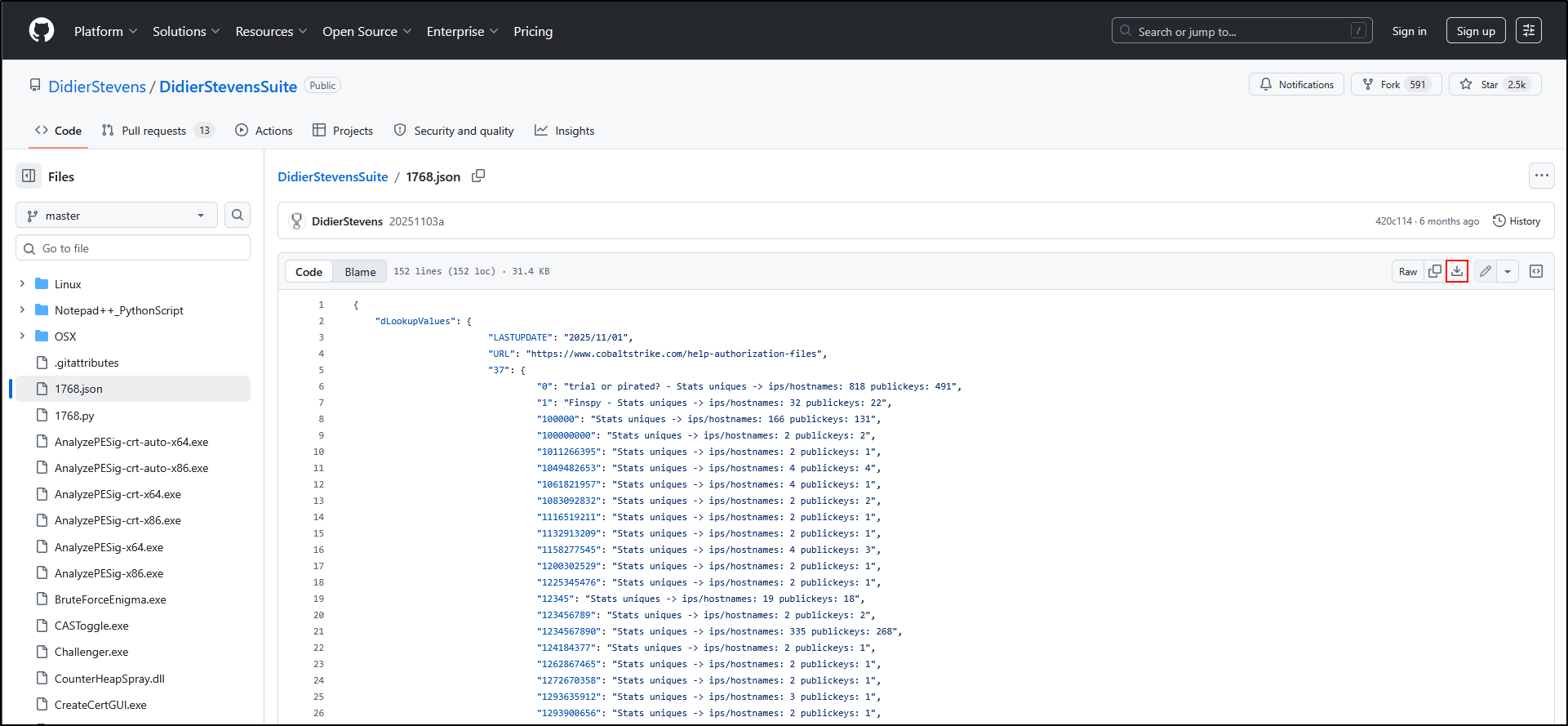Click DidierStevens avatar in commit bar
The height and width of the screenshot is (726, 1568).
pos(297,221)
